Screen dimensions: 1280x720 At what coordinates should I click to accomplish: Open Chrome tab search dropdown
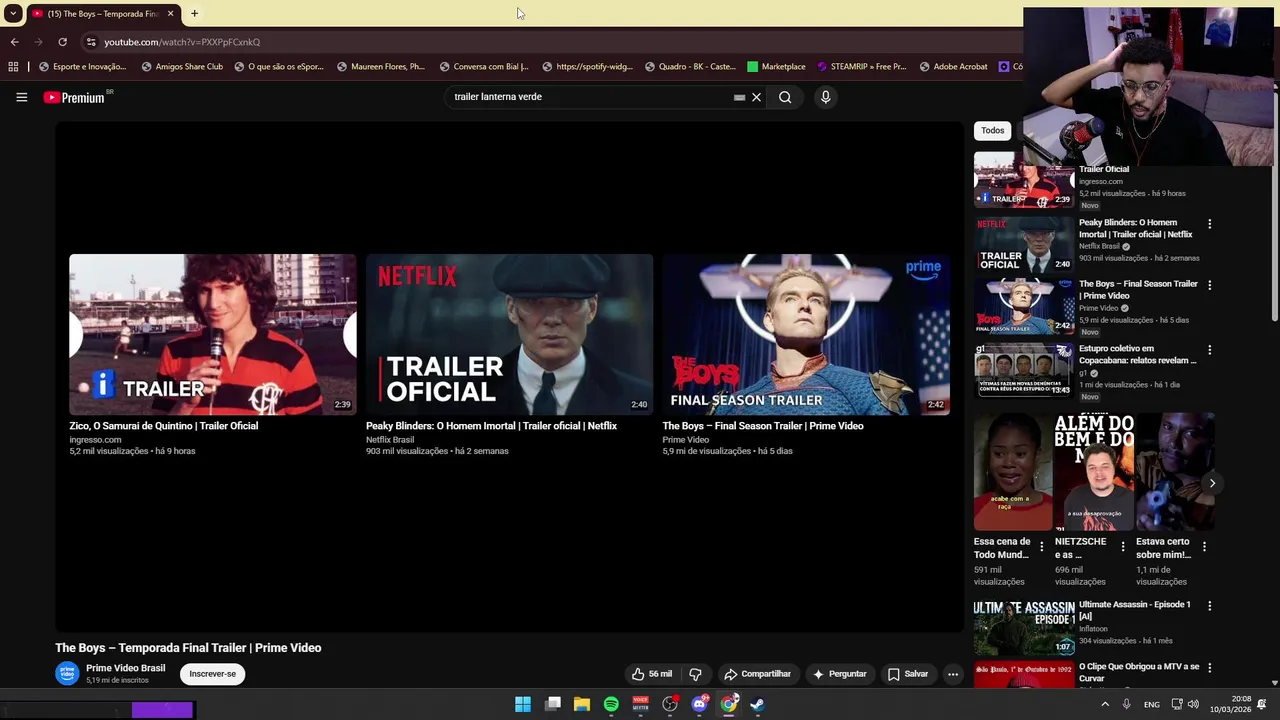13,14
